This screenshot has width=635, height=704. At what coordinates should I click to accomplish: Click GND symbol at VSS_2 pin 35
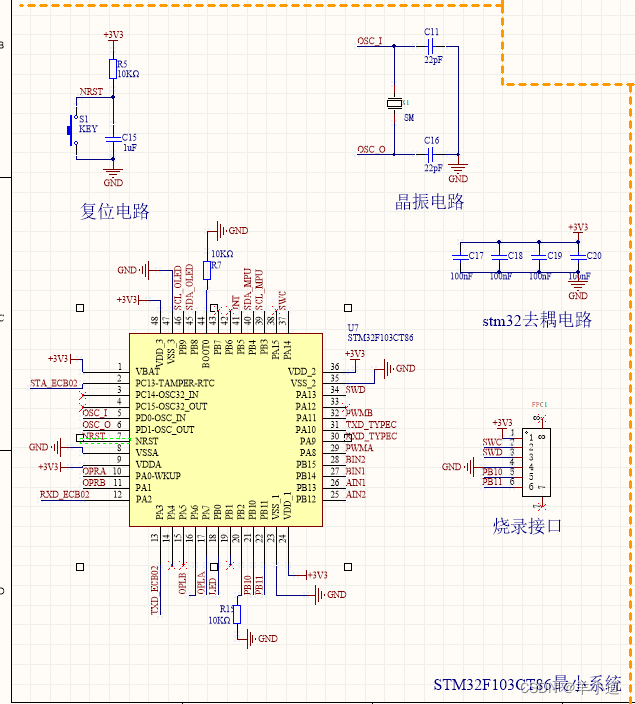pos(400,369)
